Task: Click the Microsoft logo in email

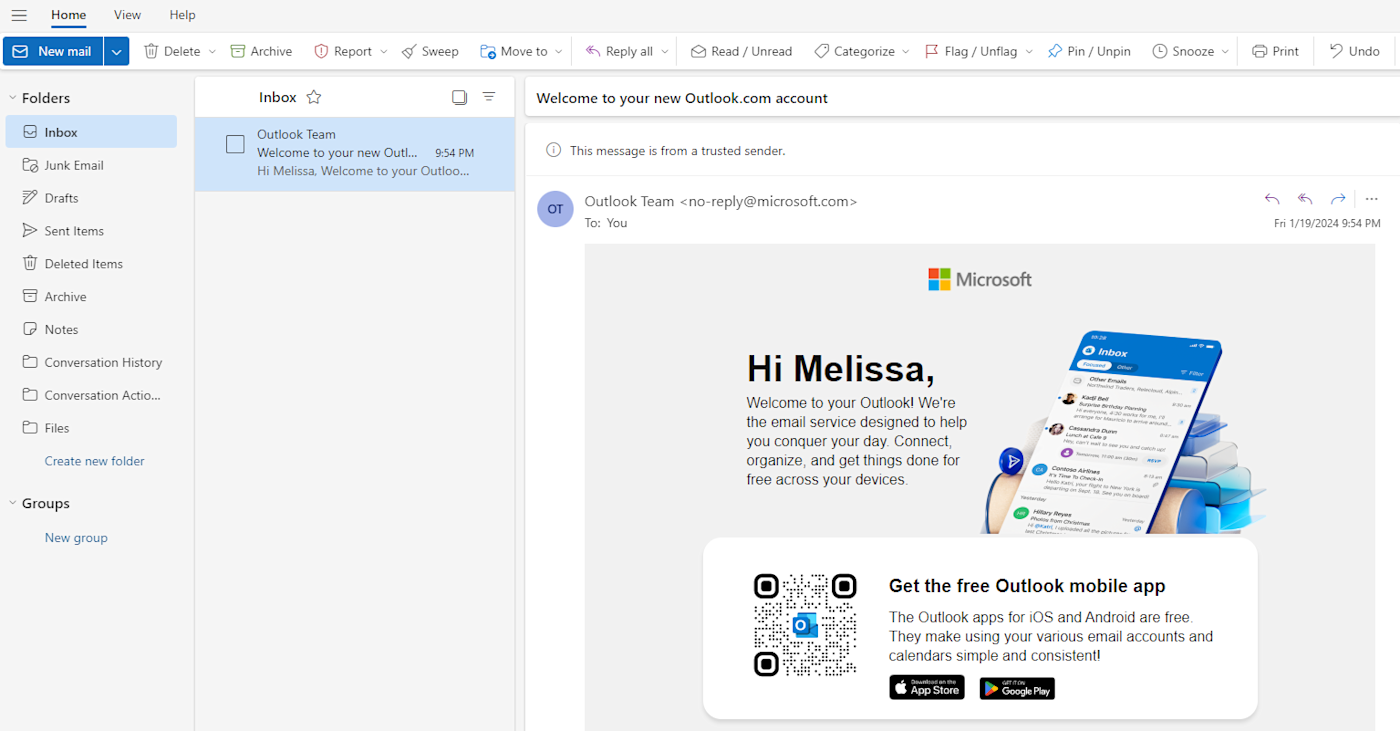Action: pyautogui.click(x=980, y=280)
